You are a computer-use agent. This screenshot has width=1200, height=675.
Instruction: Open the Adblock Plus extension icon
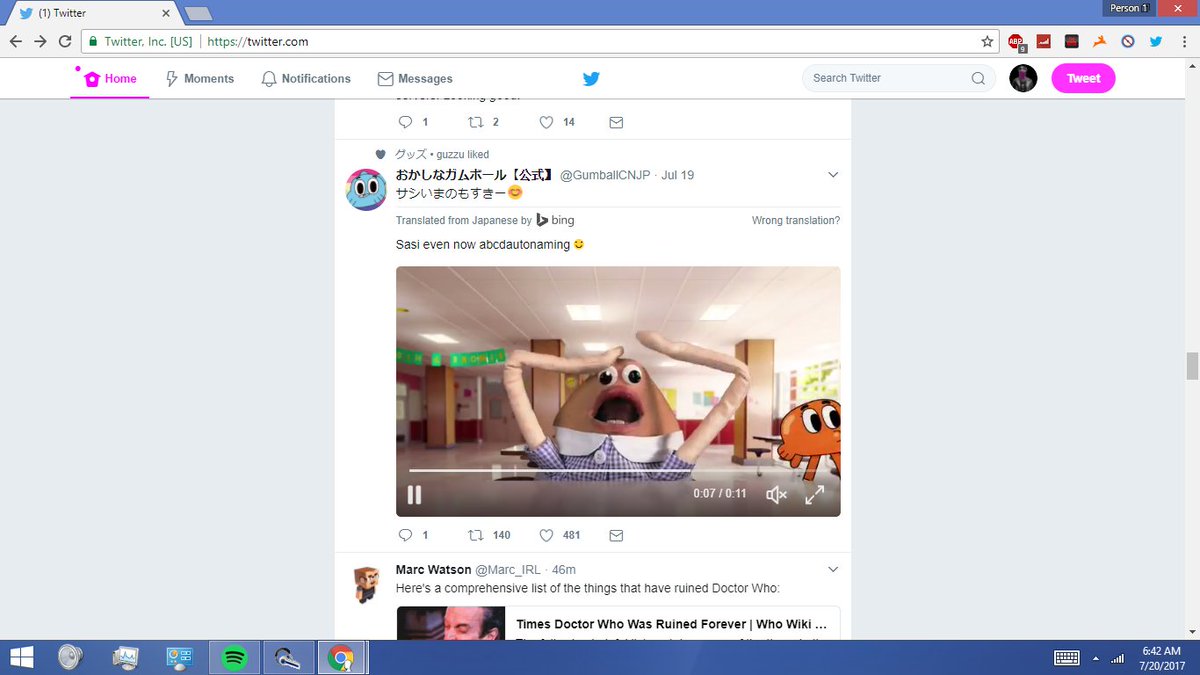tap(1016, 42)
